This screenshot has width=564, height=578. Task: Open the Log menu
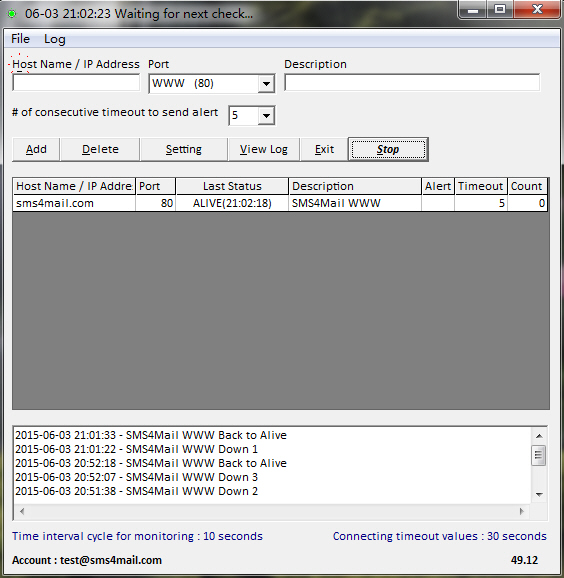pyautogui.click(x=55, y=39)
